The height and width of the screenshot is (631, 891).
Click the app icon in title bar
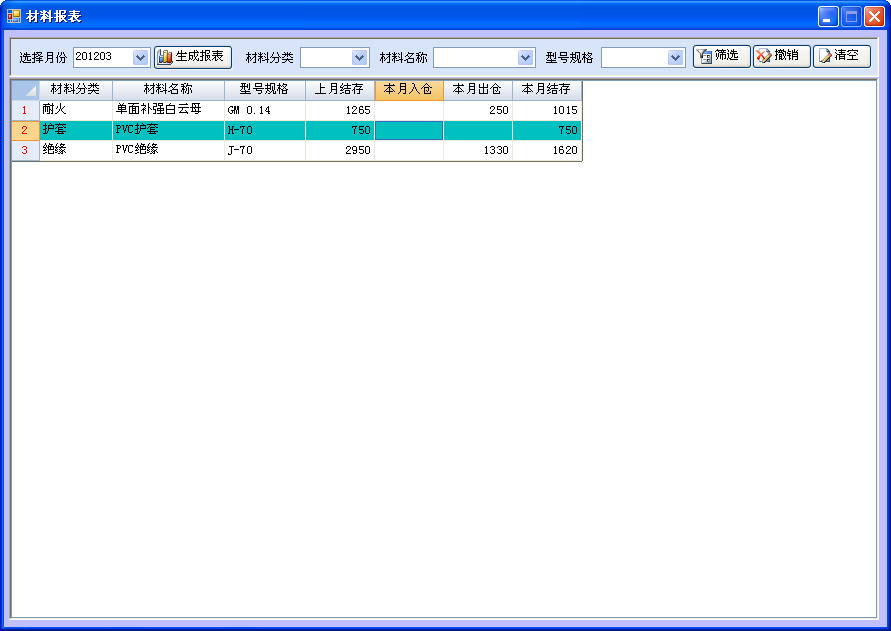[x=14, y=16]
